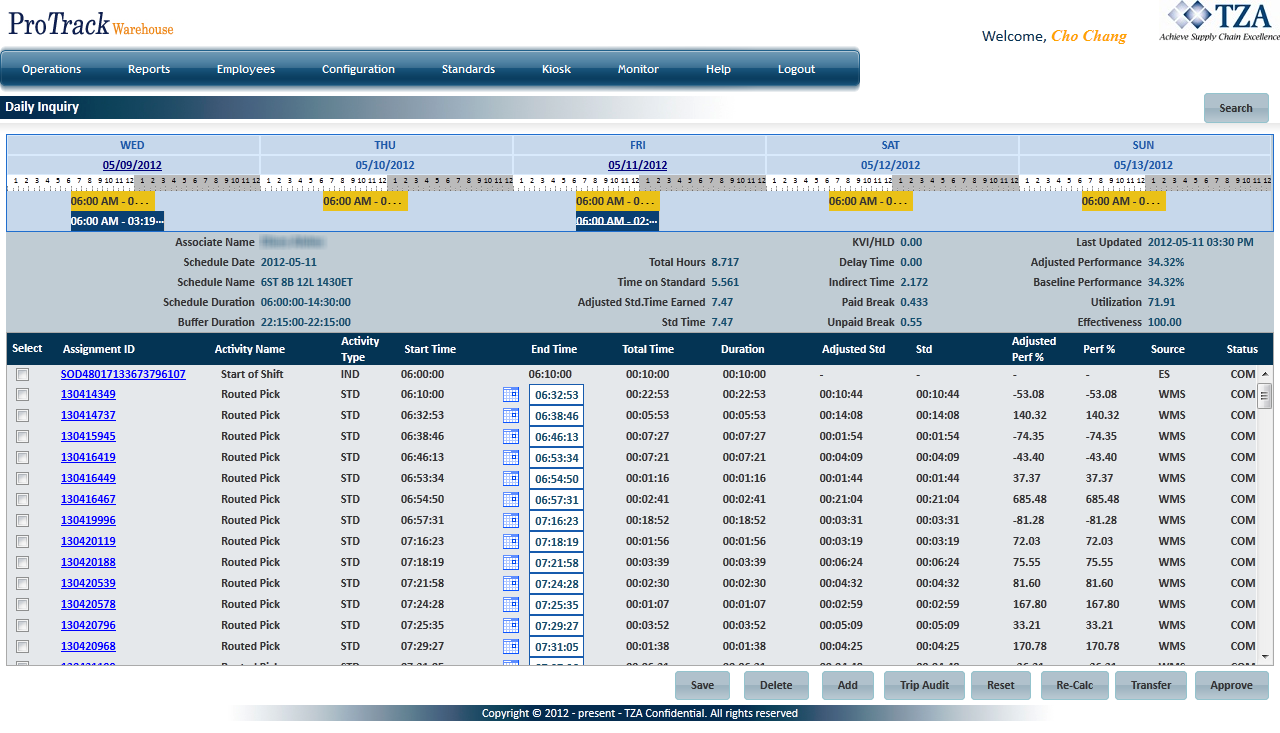The width and height of the screenshot is (1280, 733).
Task: Open time picker icon for assignment 130420119
Action: click(511, 542)
